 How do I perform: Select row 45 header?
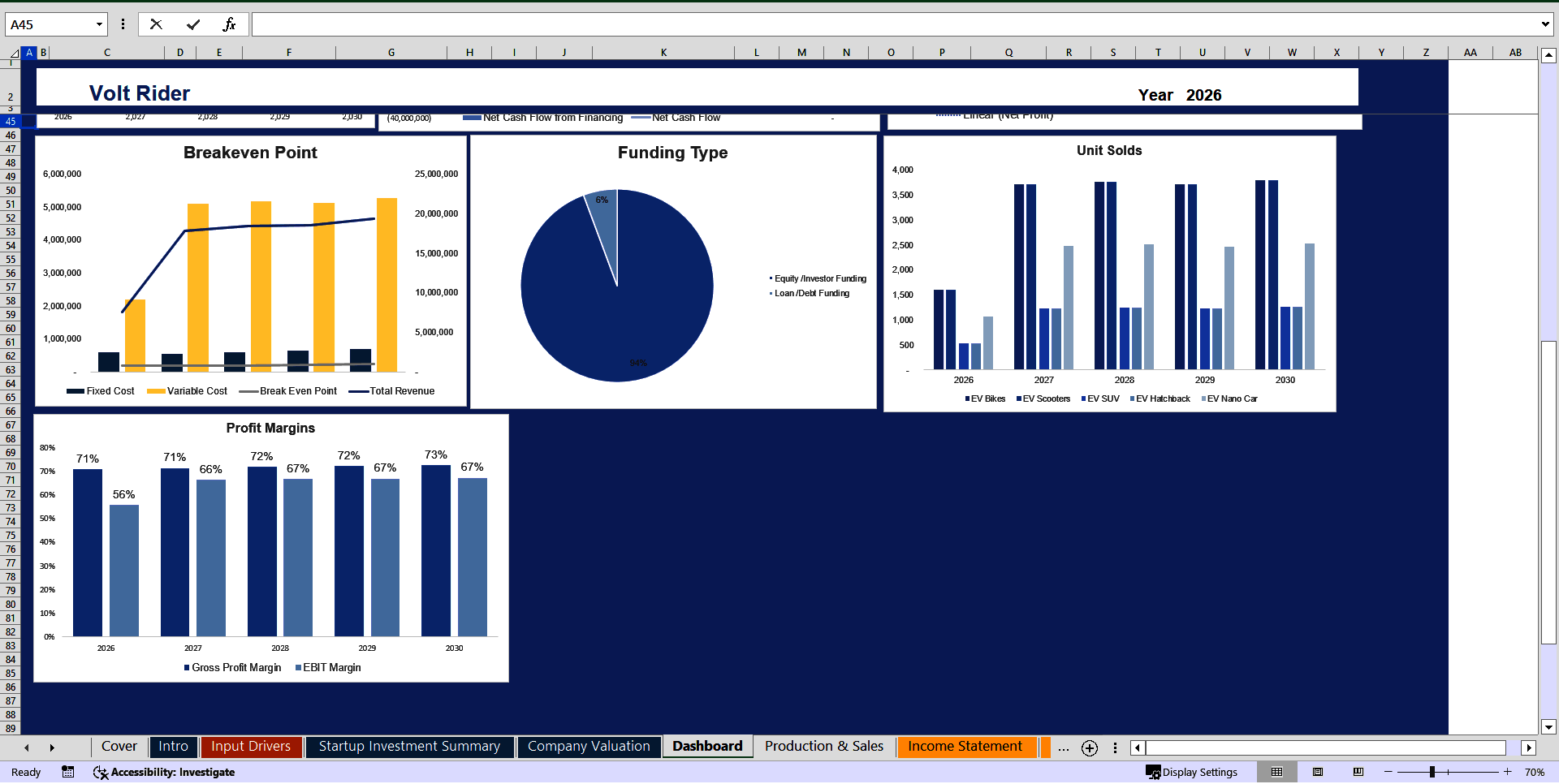click(11, 122)
